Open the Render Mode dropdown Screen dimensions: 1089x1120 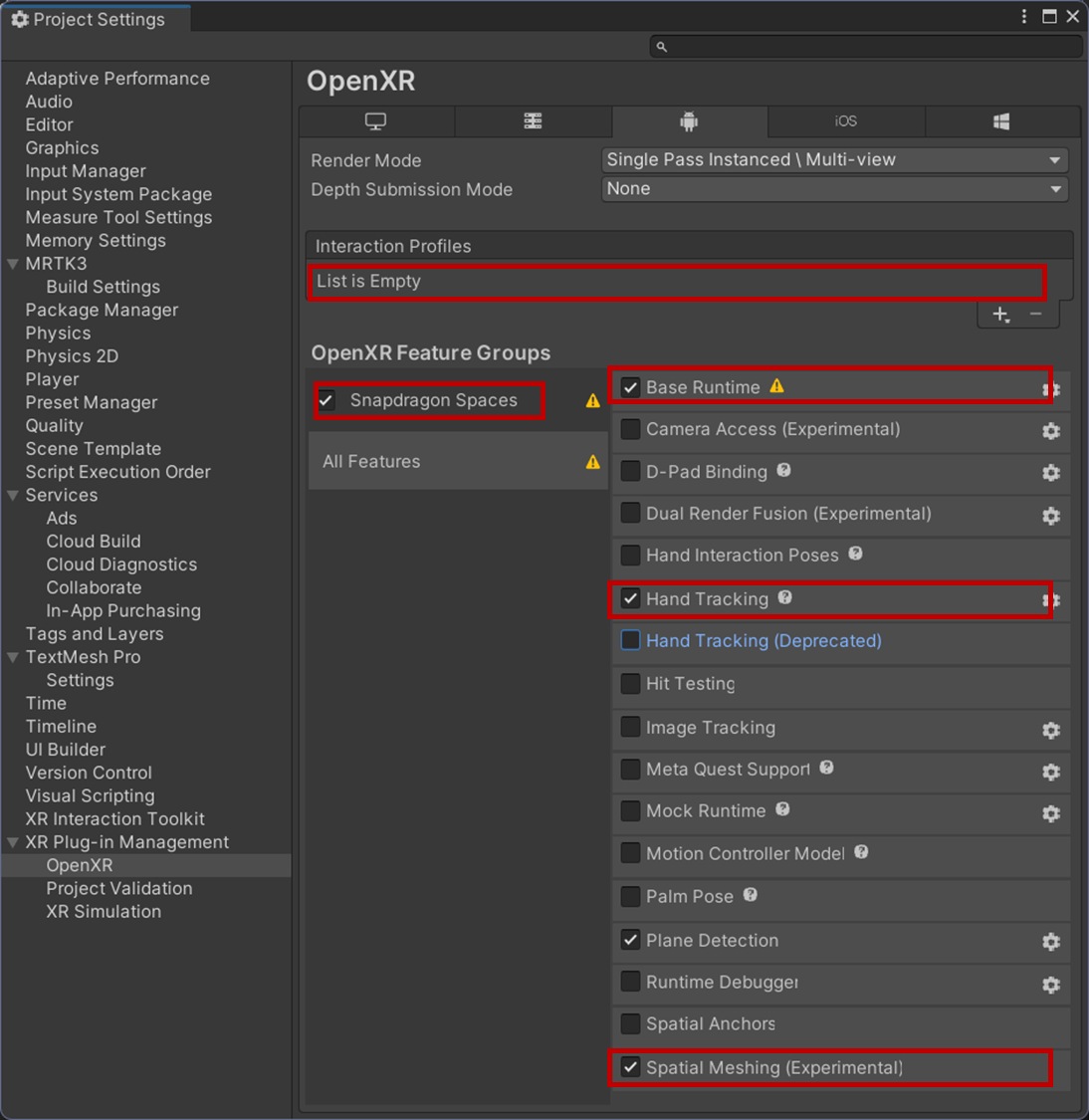[x=834, y=159]
